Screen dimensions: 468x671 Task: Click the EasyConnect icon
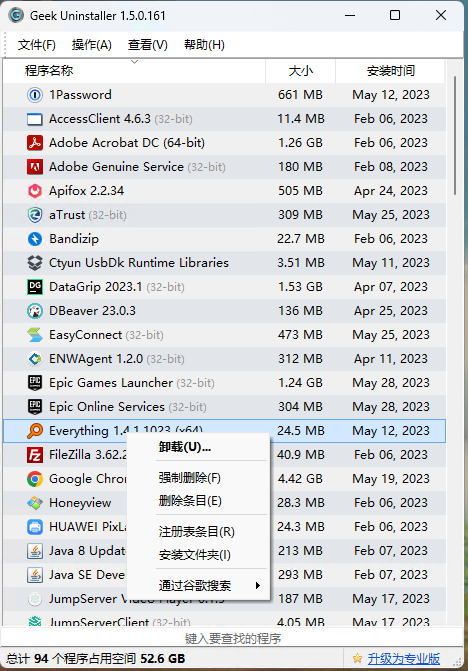coord(35,335)
